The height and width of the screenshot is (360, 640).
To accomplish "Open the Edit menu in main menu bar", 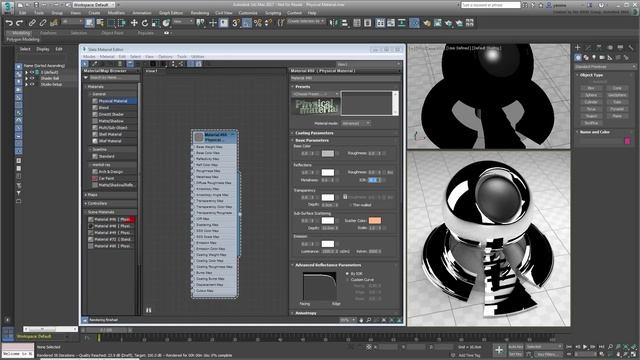I will coord(22,13).
